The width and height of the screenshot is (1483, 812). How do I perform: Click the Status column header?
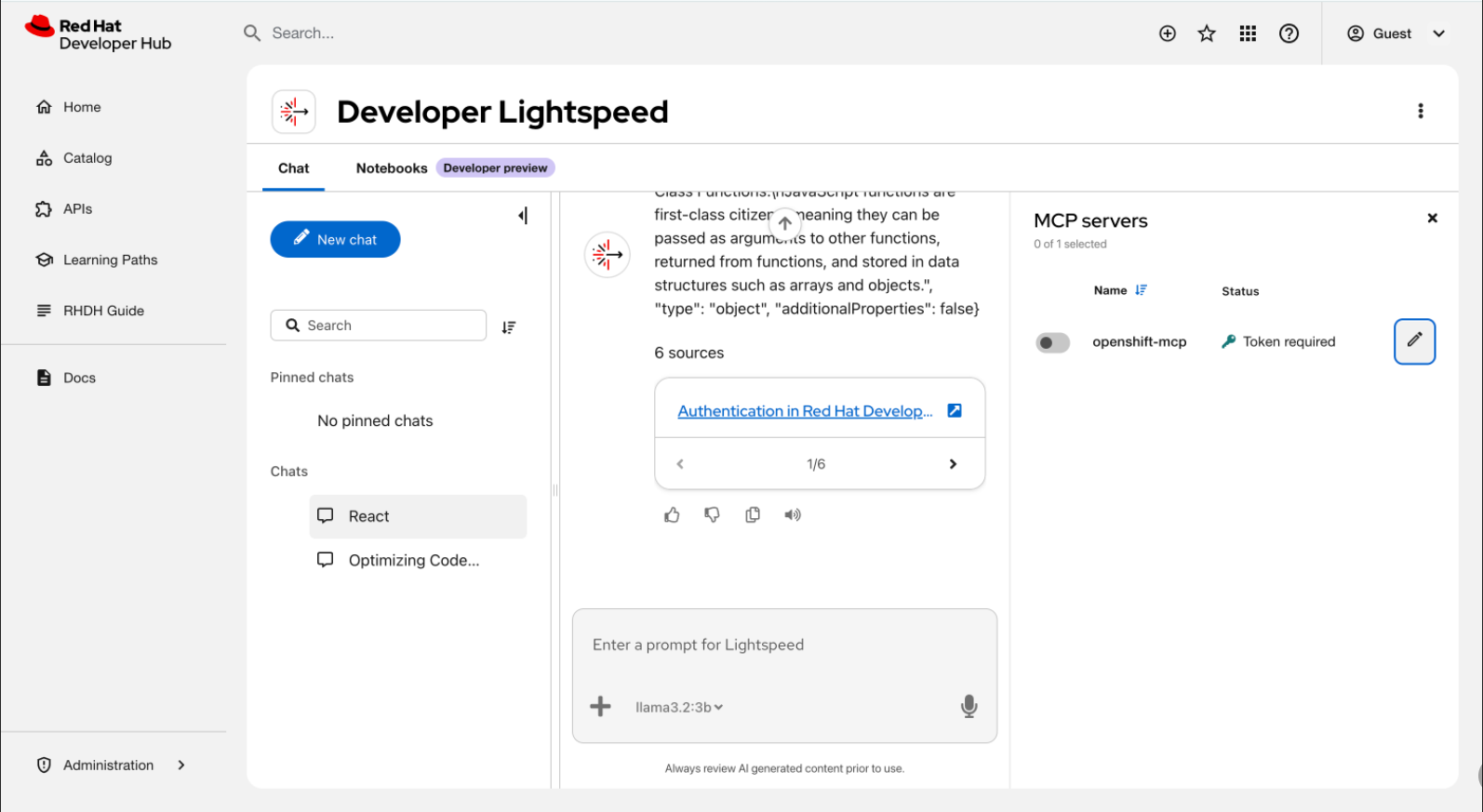[x=1240, y=291]
